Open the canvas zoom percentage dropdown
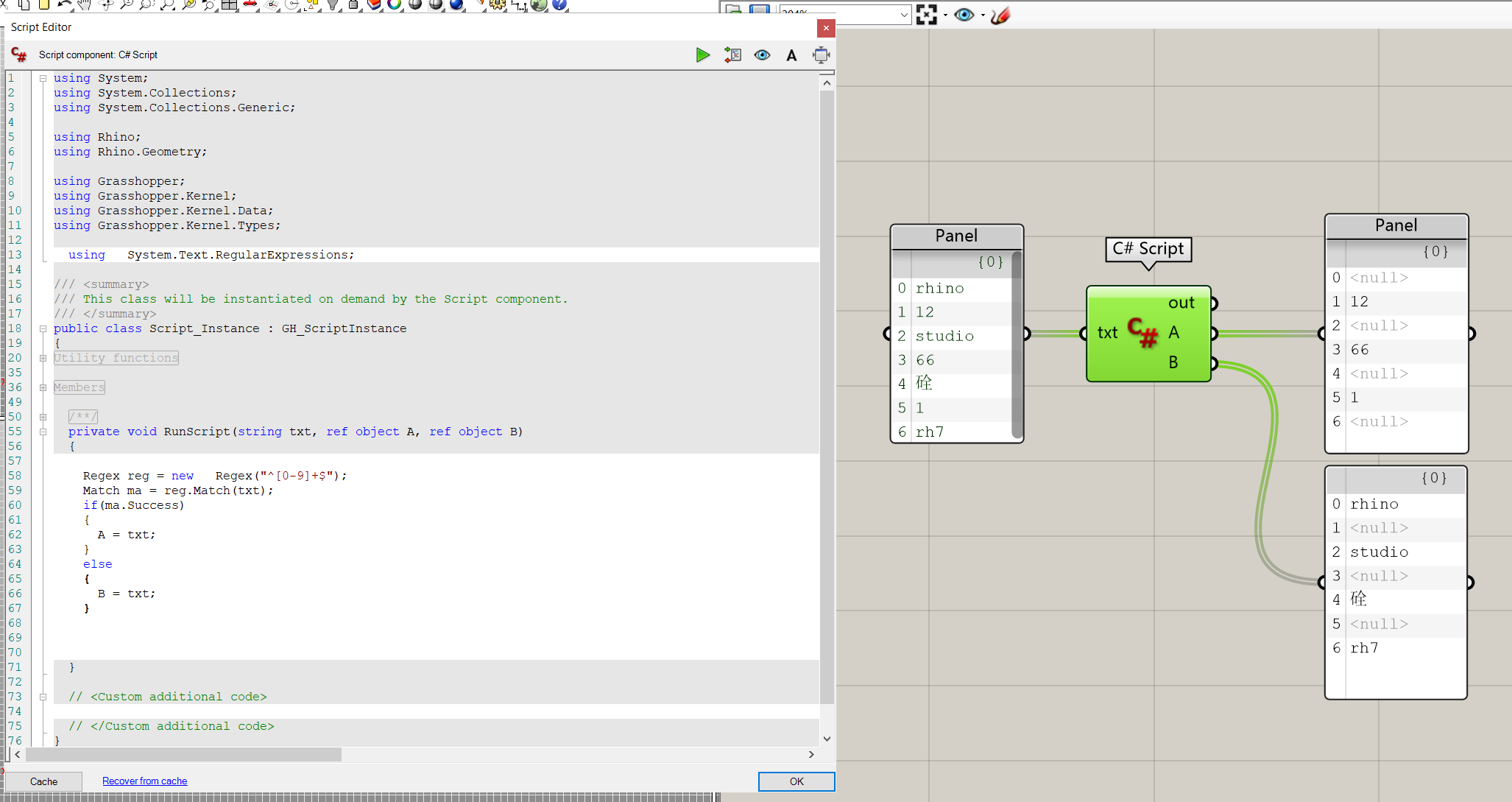This screenshot has height=802, width=1512. point(904,14)
